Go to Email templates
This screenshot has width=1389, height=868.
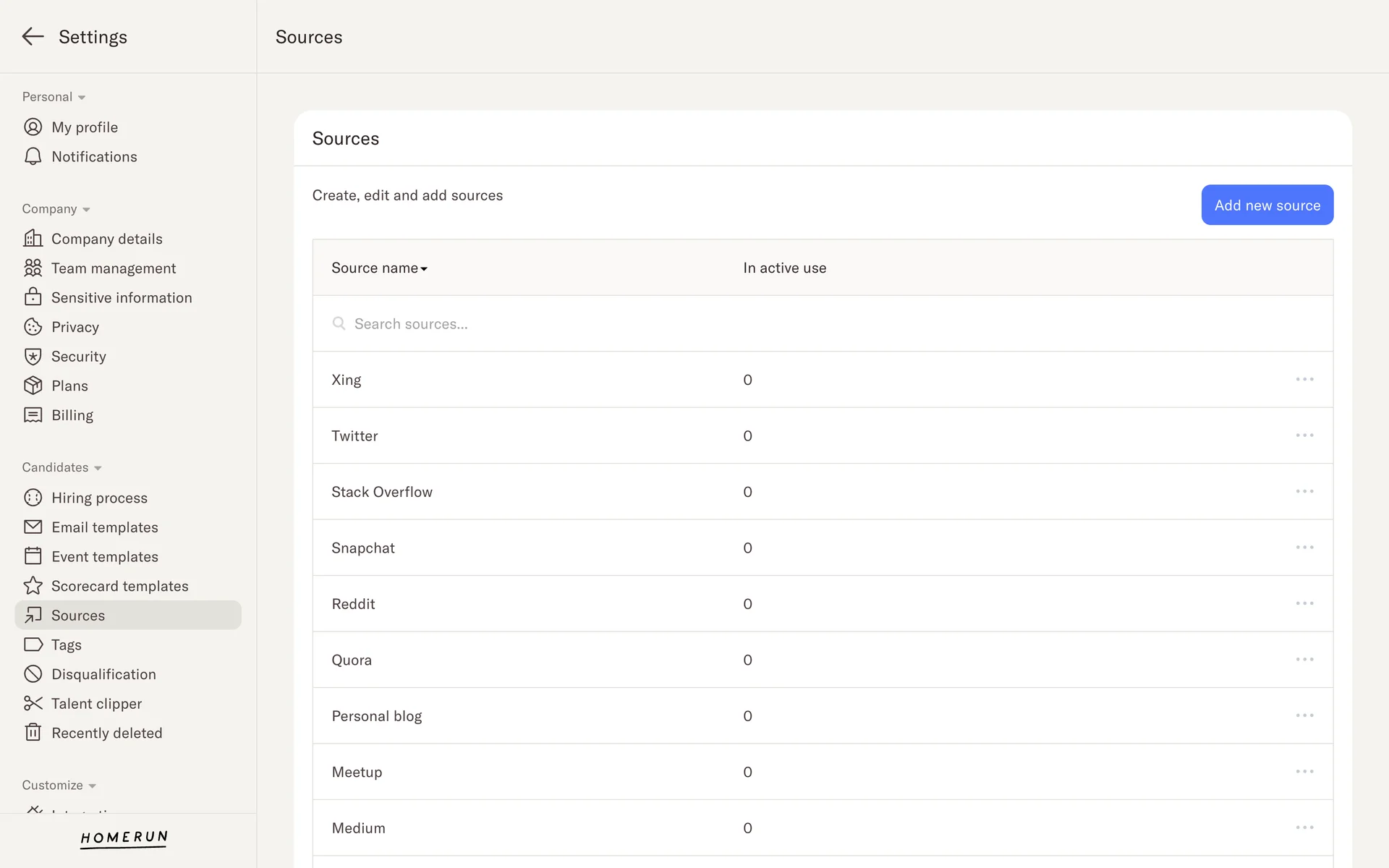(x=104, y=527)
